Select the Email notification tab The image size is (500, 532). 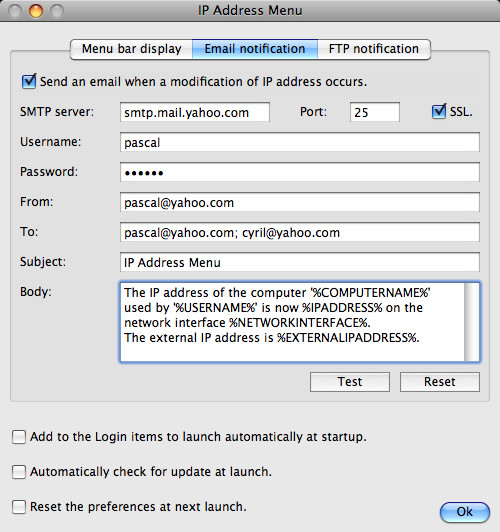(x=255, y=49)
